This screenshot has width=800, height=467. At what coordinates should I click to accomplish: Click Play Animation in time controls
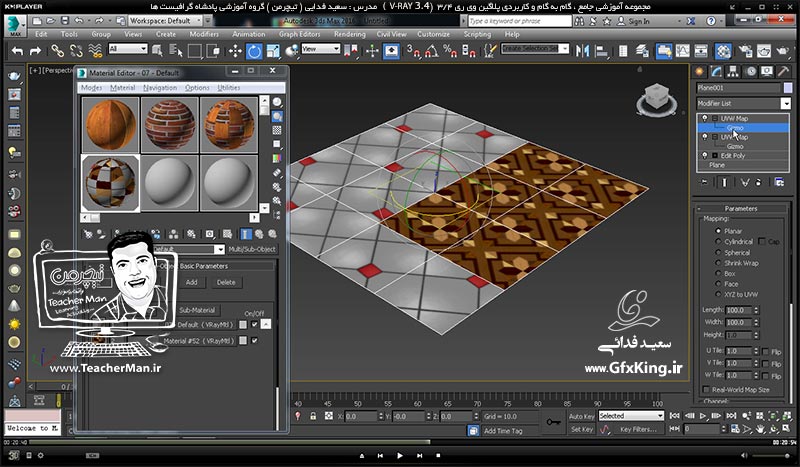tap(704, 416)
